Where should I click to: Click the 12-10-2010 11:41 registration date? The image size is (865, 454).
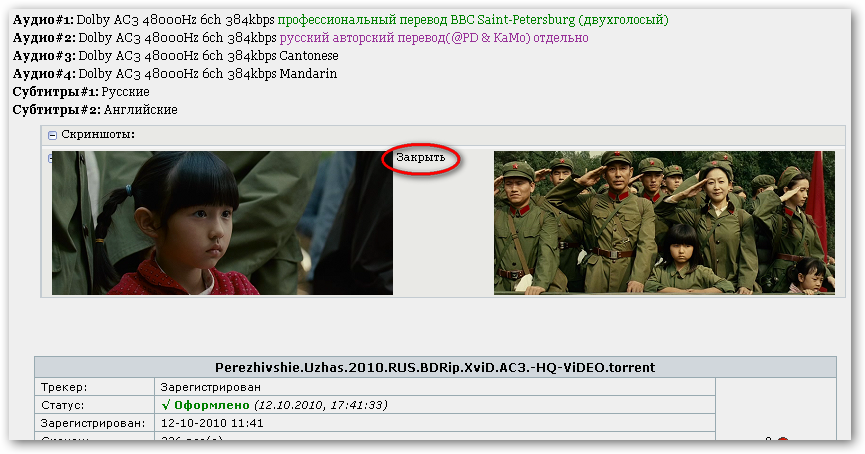212,423
